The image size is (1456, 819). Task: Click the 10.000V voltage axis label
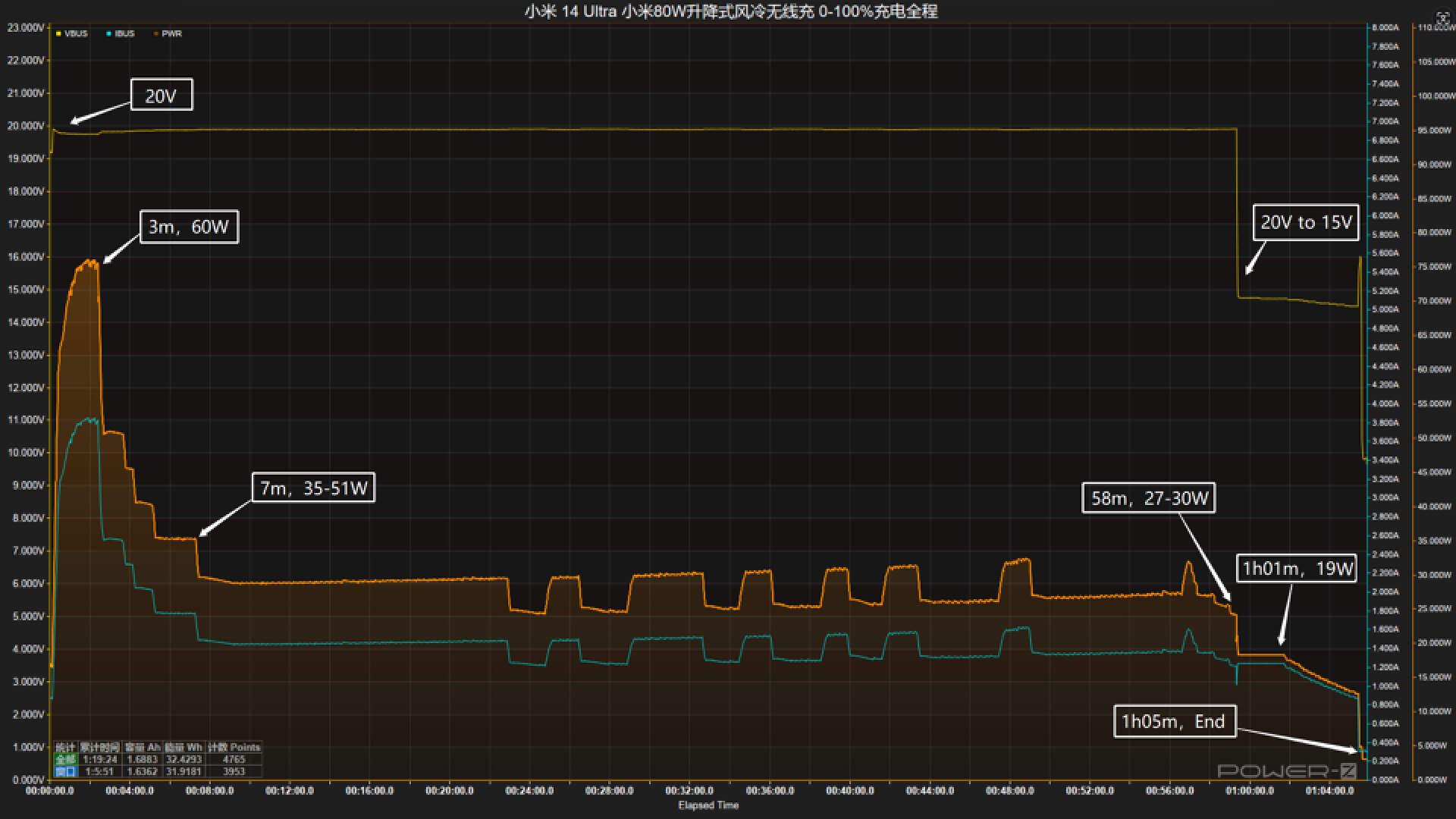tap(26, 453)
